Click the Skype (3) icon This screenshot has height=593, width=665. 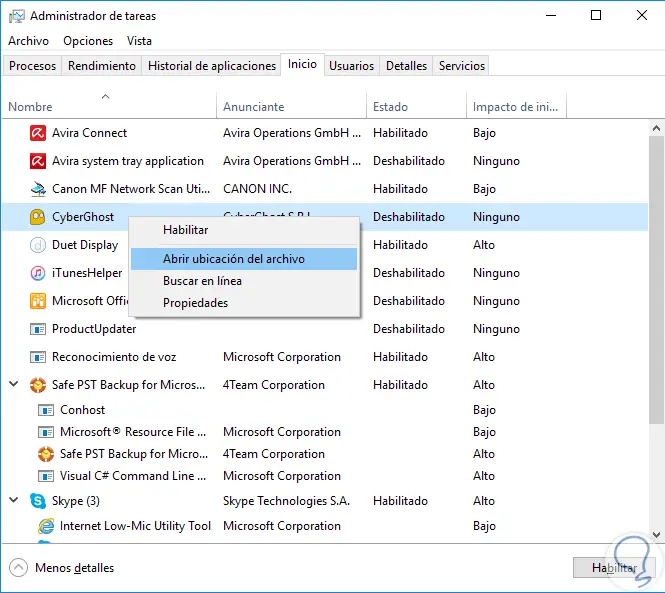click(38, 501)
